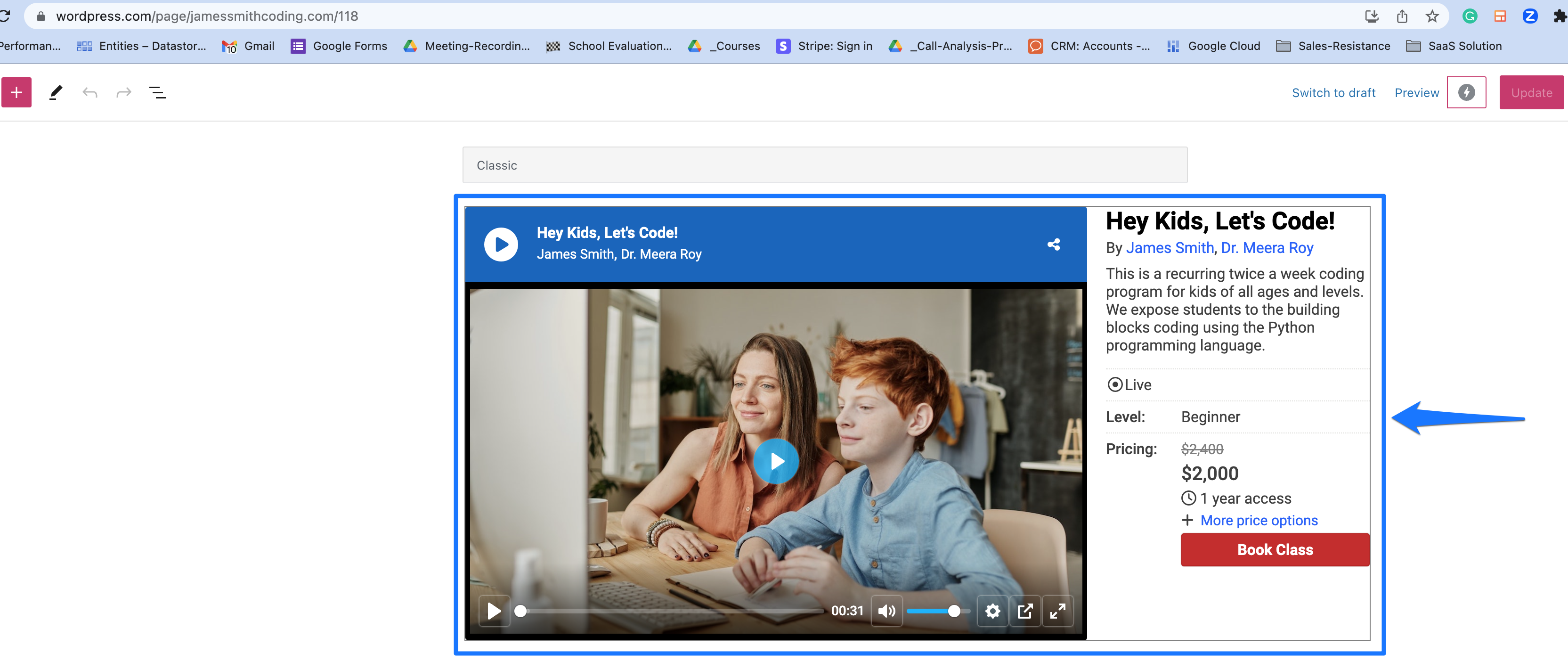Screen dimensions: 1568x661
Task: Undo the last editor change
Action: pos(90,92)
